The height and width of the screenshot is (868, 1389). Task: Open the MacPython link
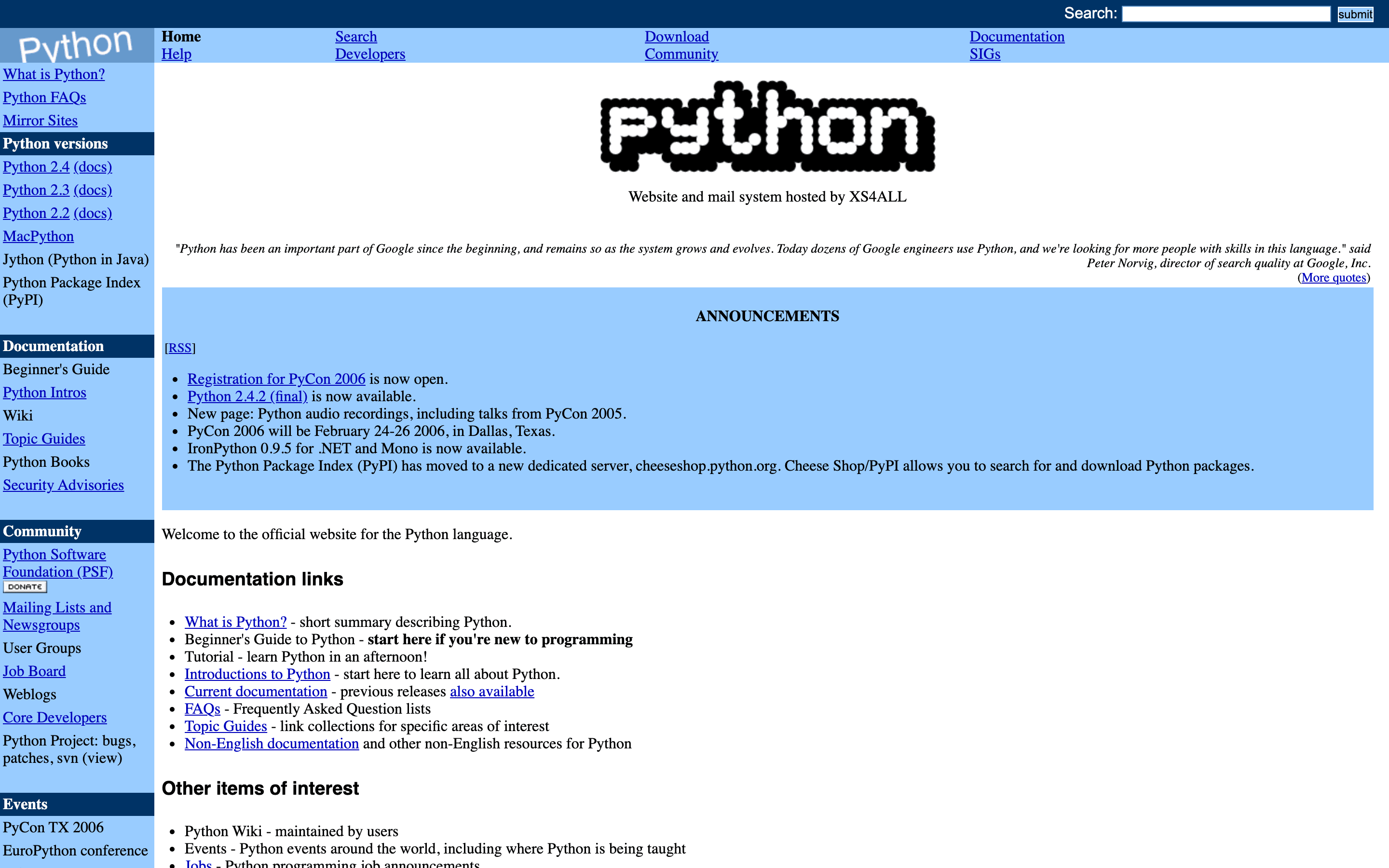pyautogui.click(x=39, y=236)
